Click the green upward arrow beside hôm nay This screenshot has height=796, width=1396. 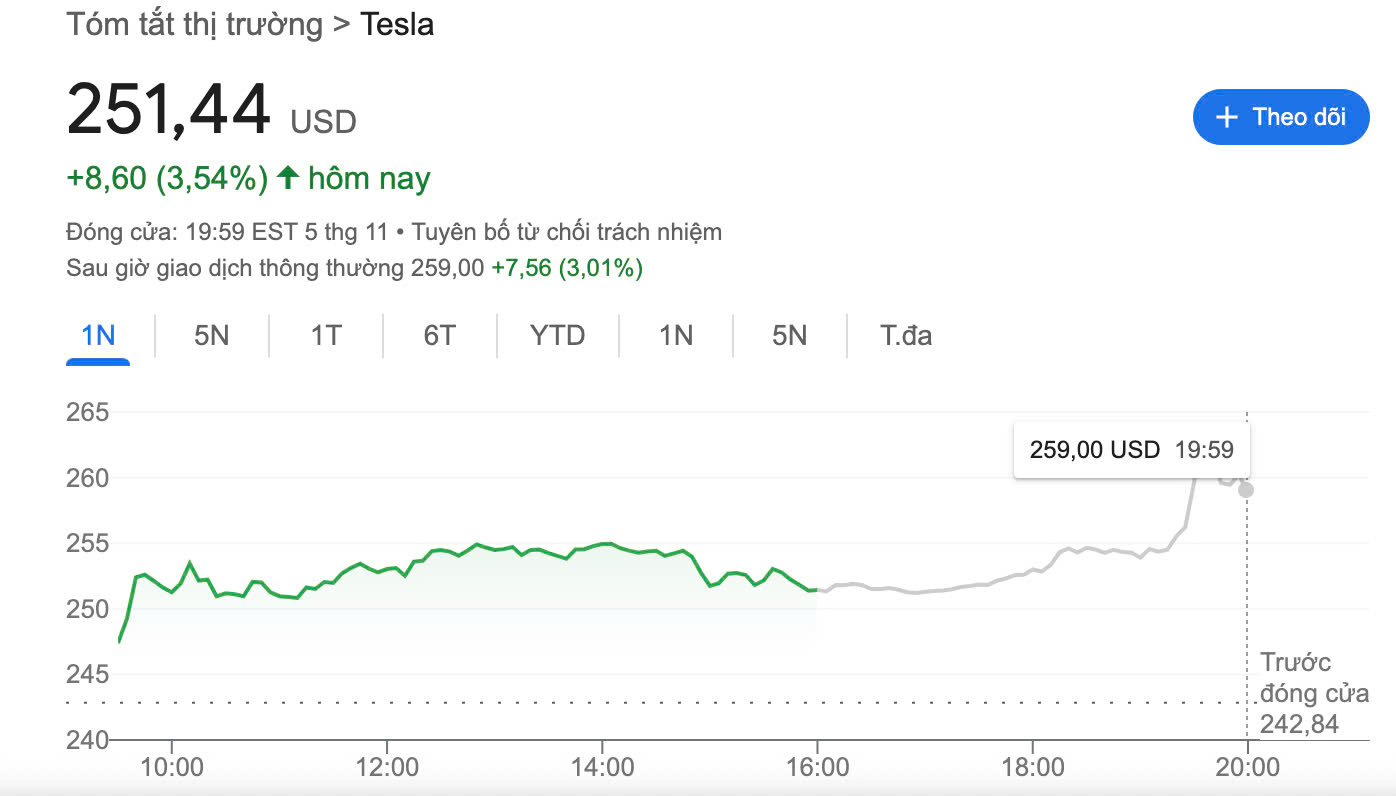[288, 179]
